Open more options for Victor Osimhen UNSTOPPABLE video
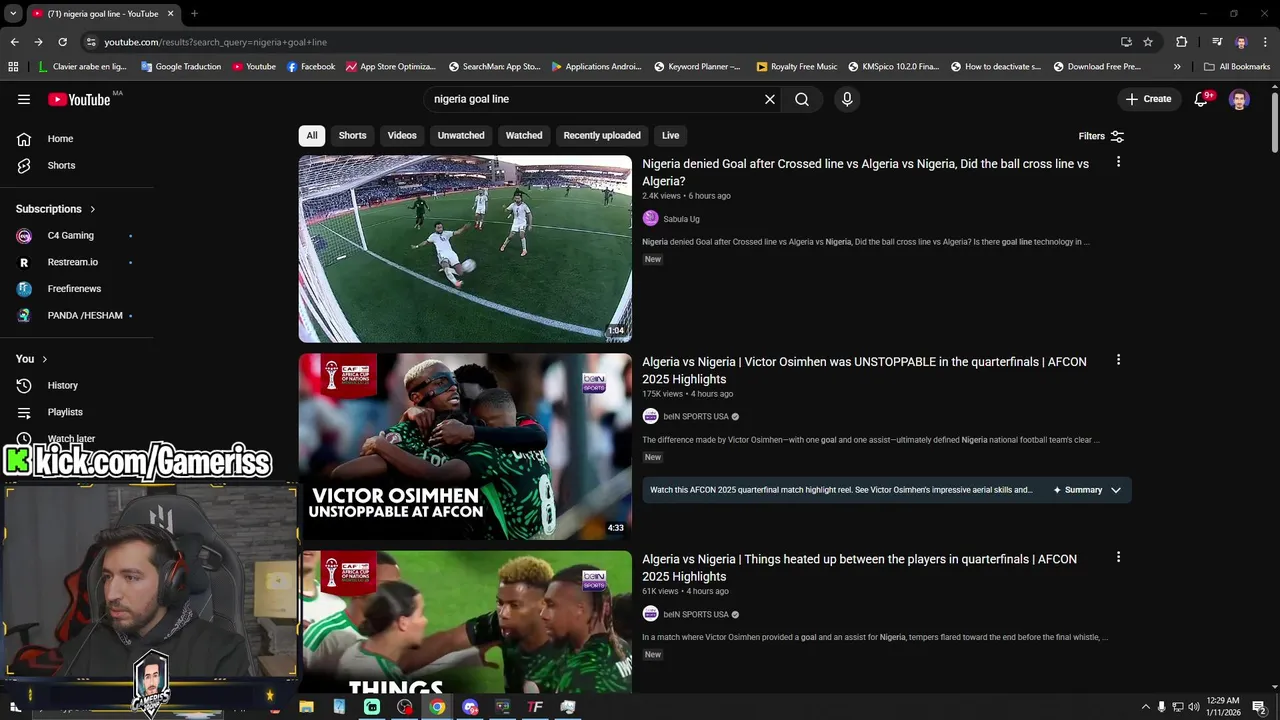1280x720 pixels. click(1118, 360)
